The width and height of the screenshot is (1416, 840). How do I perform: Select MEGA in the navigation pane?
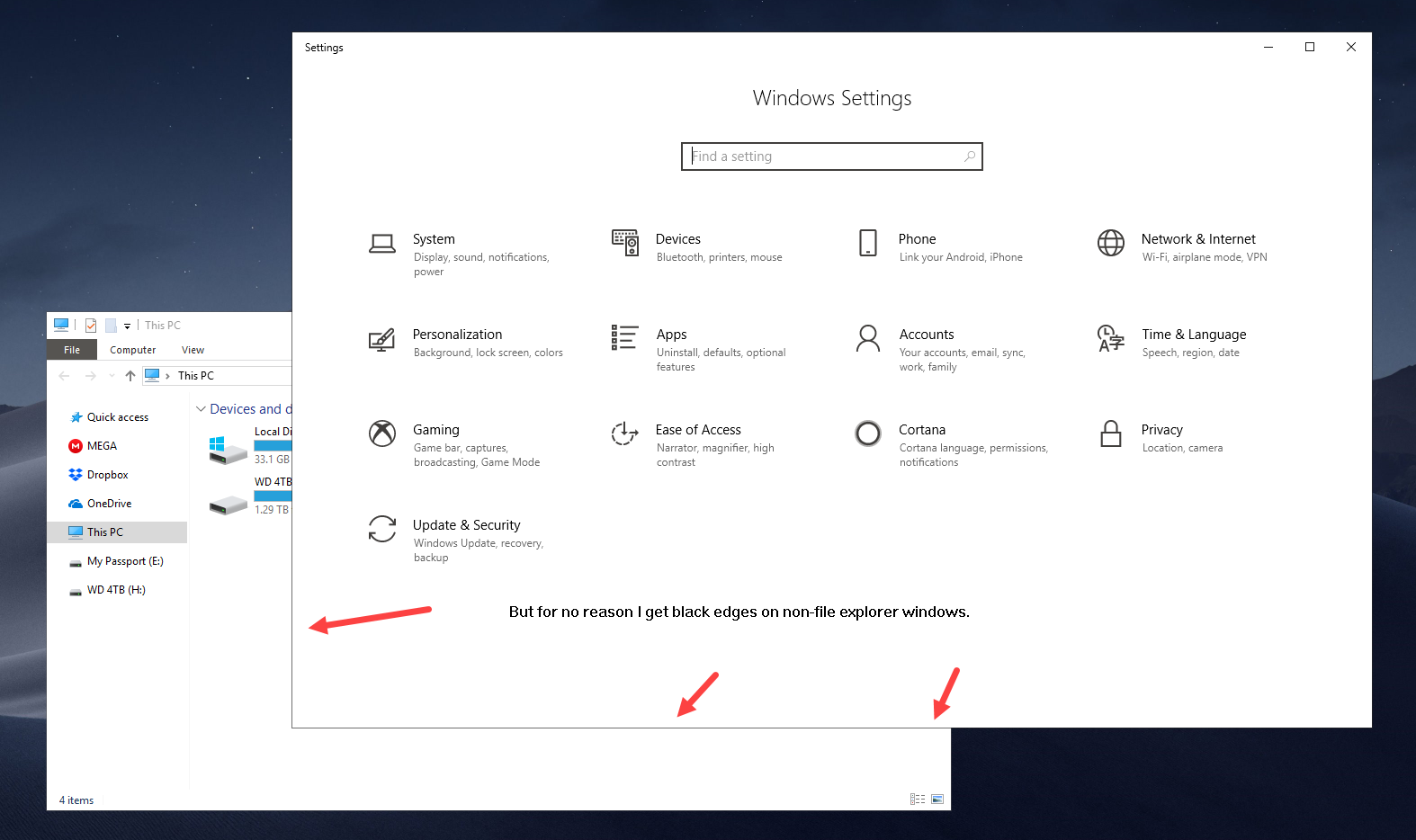94,446
